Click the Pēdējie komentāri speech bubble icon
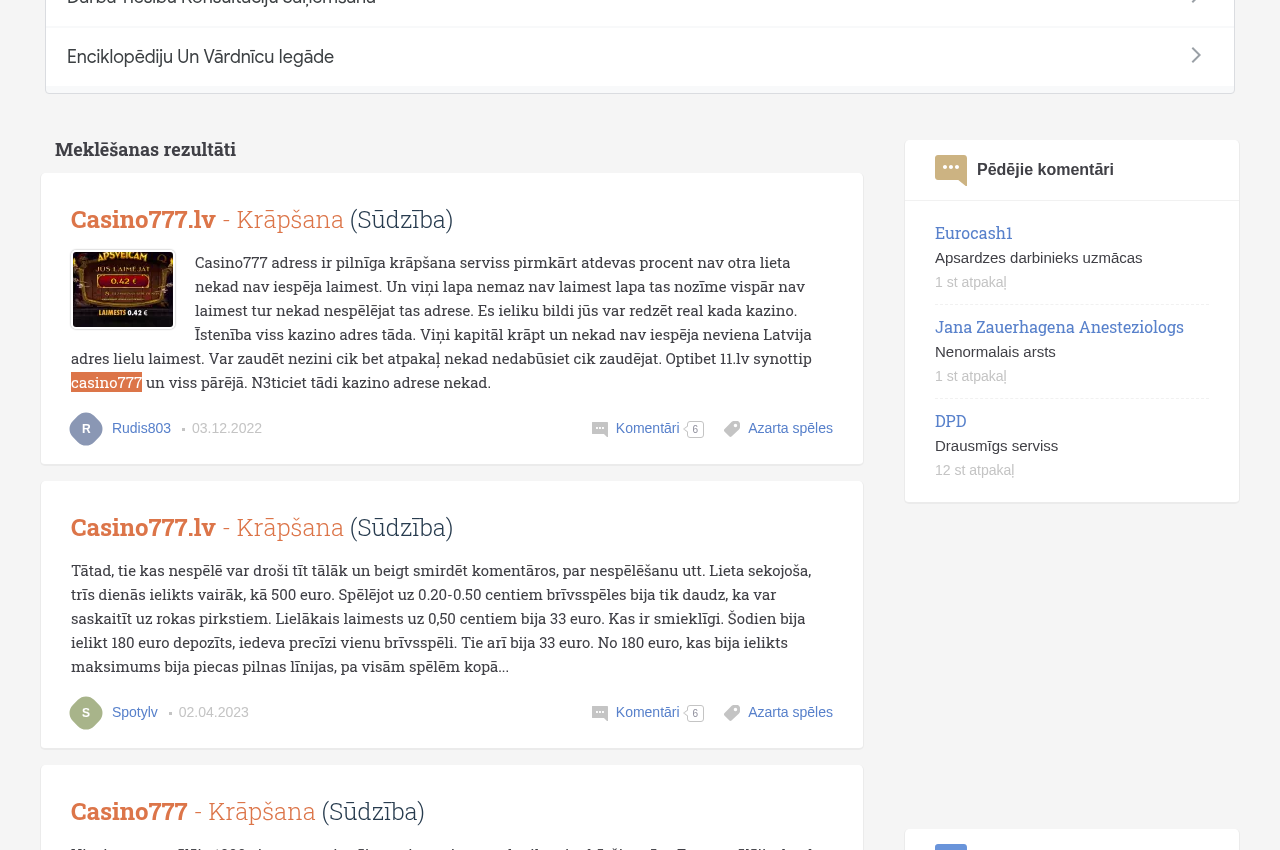1280x850 pixels. click(x=951, y=170)
